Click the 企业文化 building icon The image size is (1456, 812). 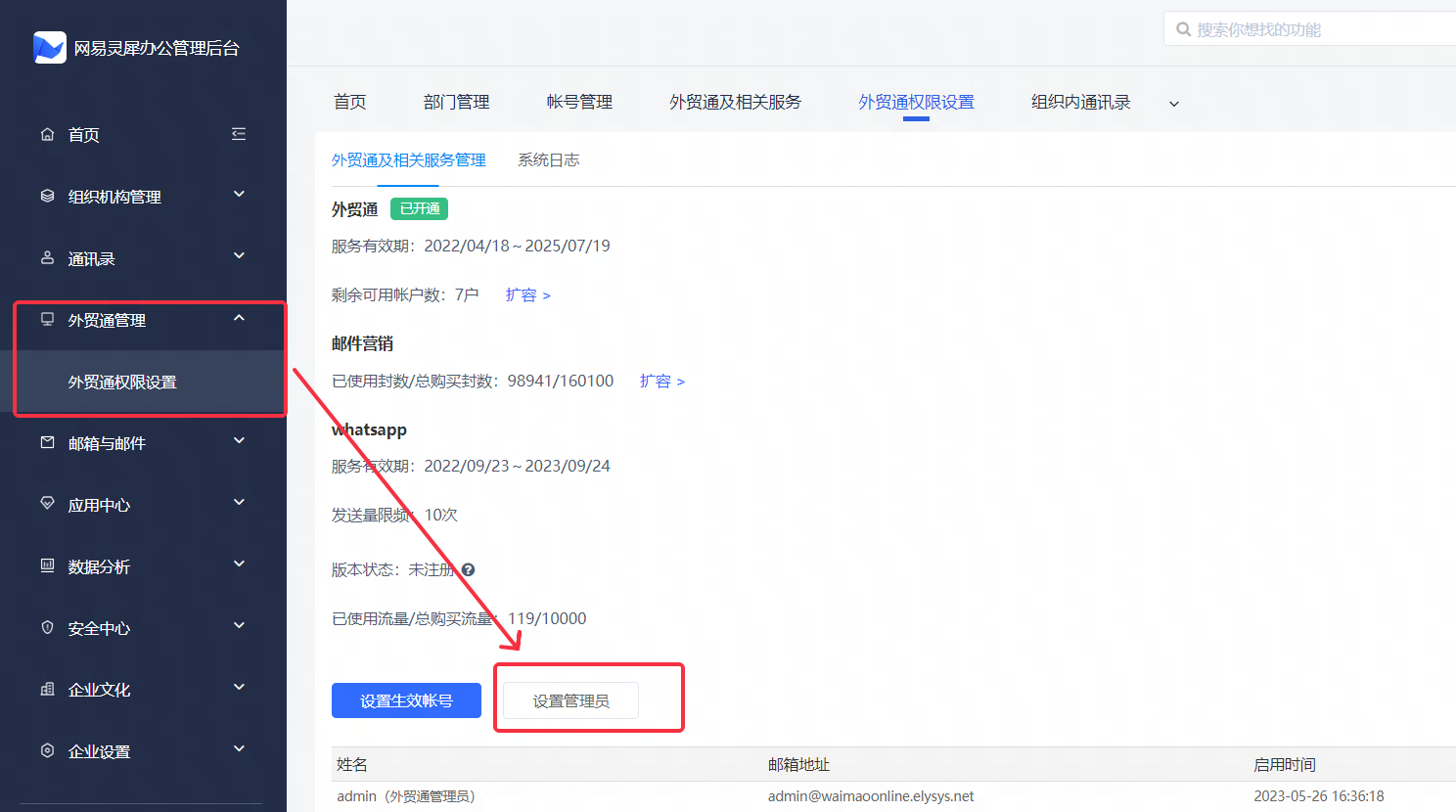coord(47,689)
